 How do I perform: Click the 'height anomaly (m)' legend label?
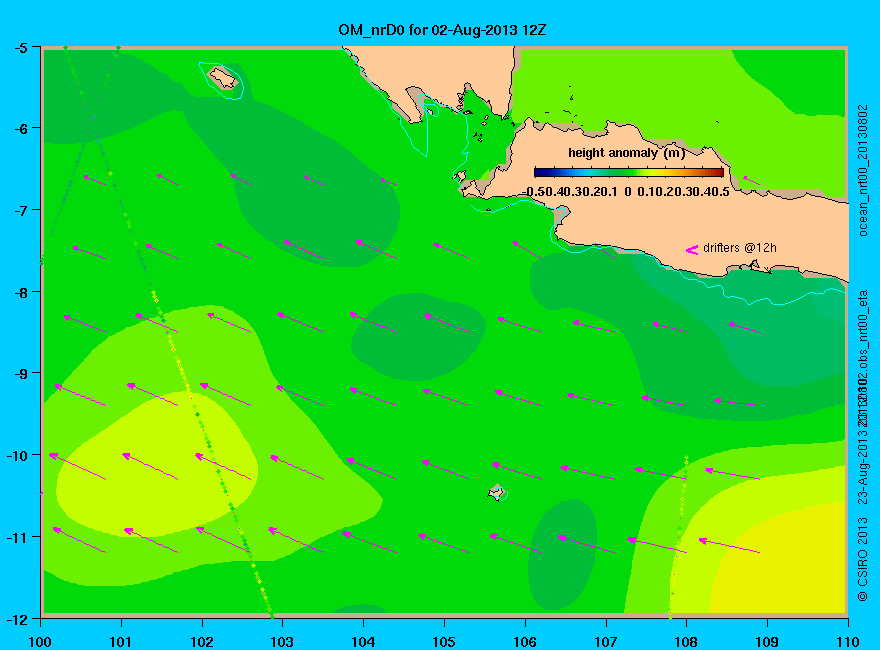[x=626, y=153]
